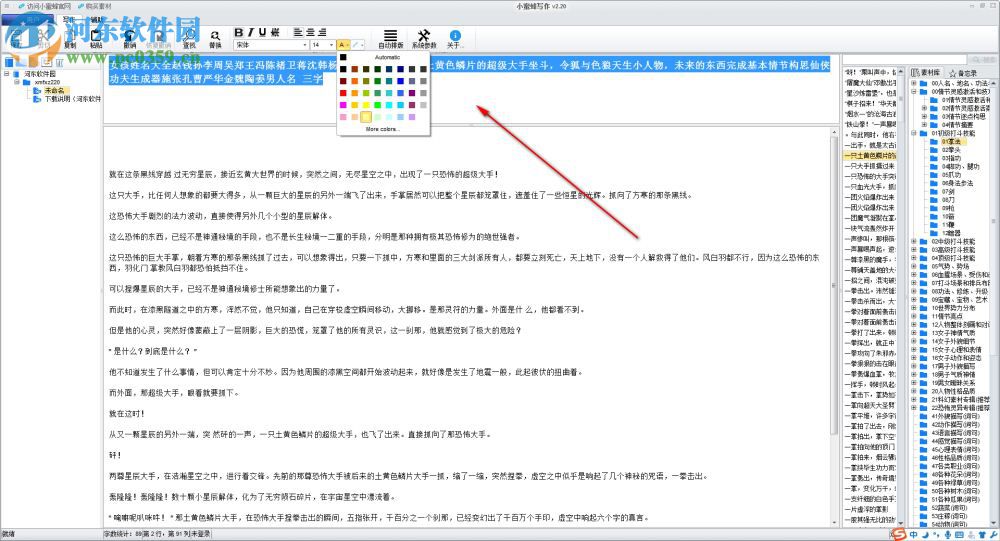Image resolution: width=1000 pixels, height=541 pixels.
Task: Align text left
Action: click(298, 32)
